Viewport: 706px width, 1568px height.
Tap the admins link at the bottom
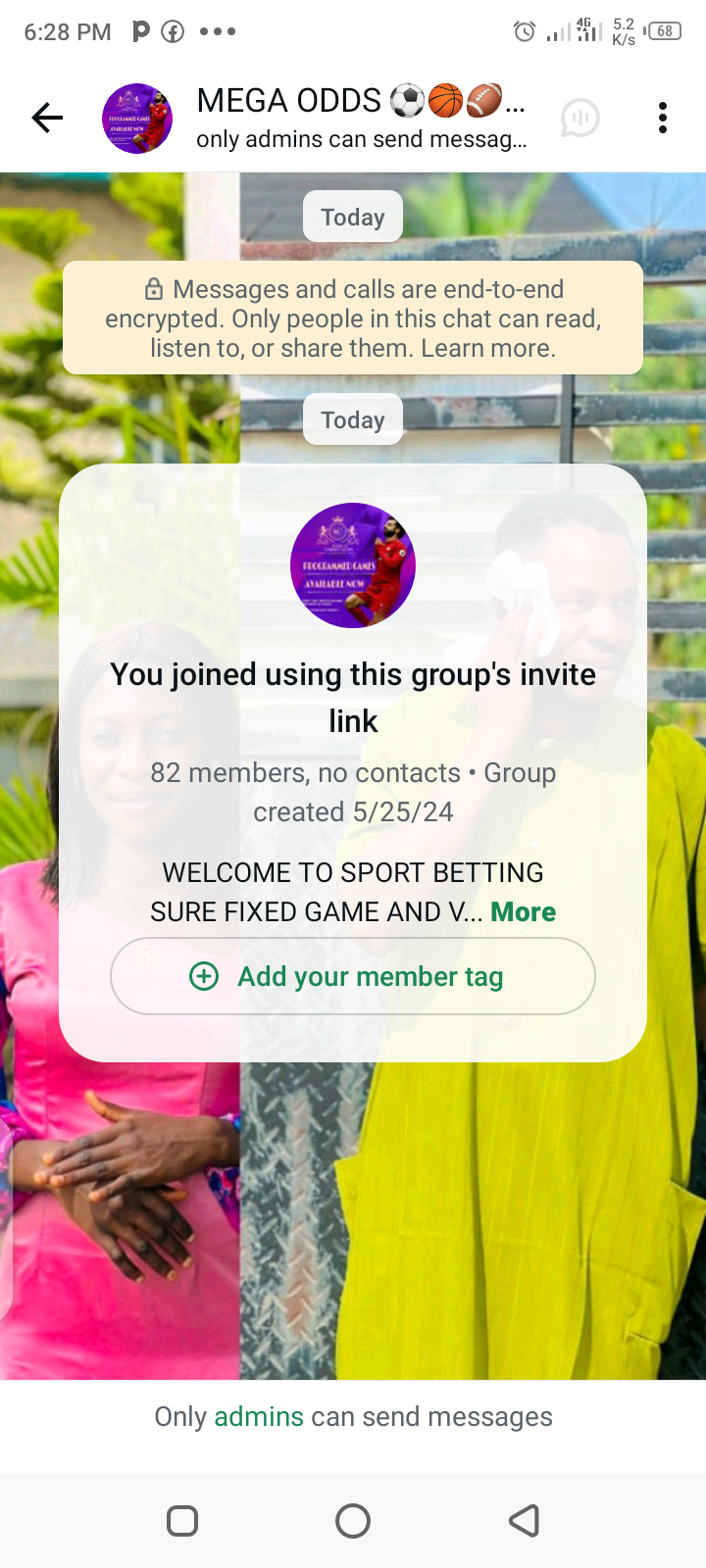pyautogui.click(x=259, y=1417)
